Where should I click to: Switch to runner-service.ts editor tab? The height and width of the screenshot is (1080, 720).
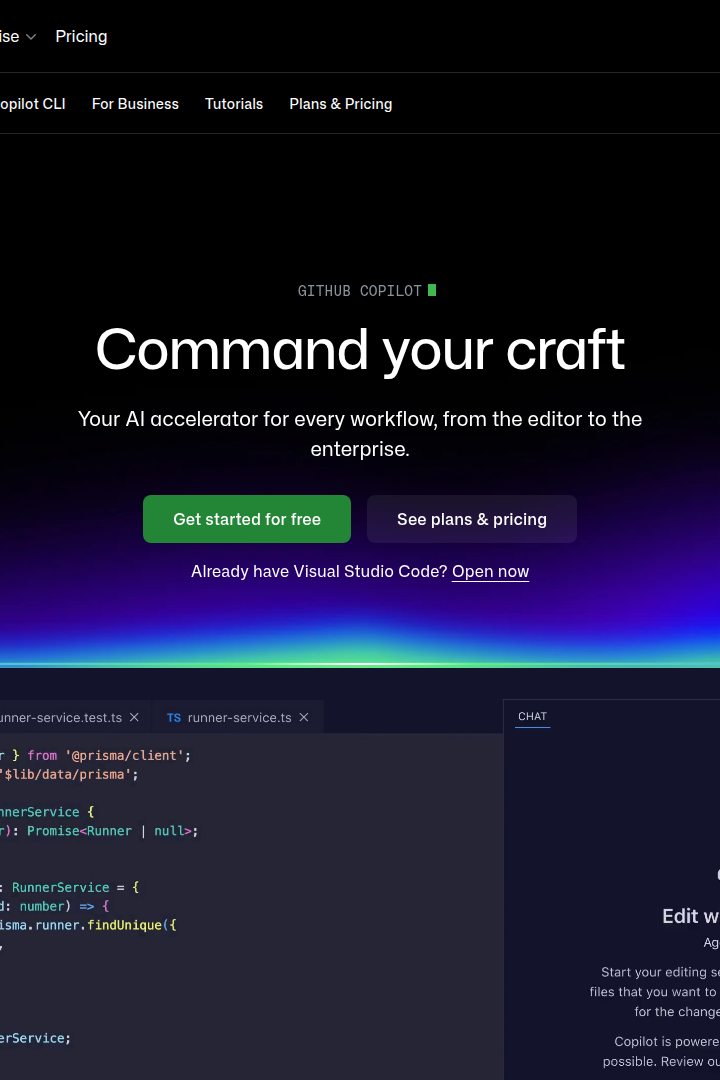(x=238, y=717)
